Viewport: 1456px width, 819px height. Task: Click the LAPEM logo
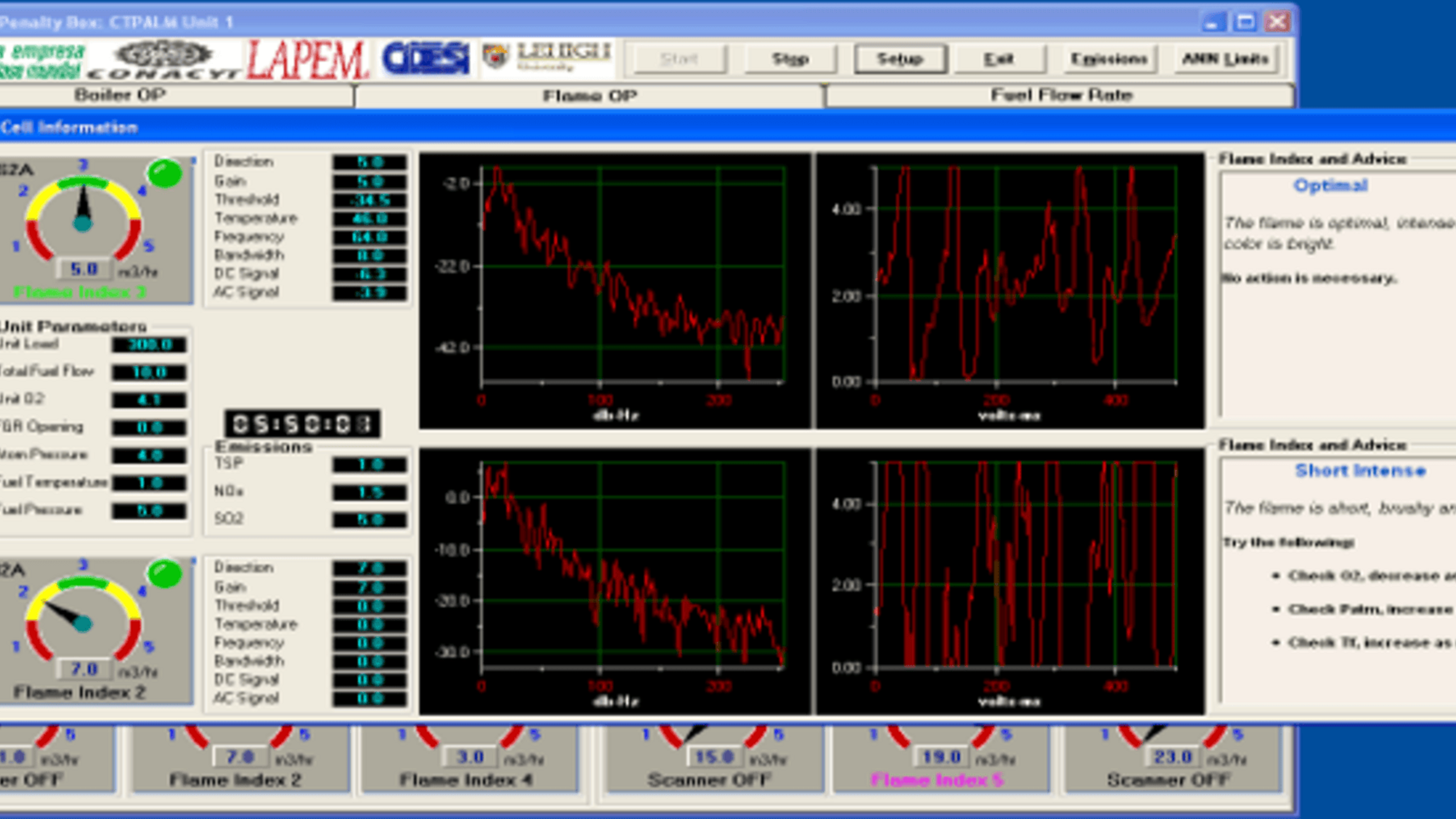[x=307, y=60]
